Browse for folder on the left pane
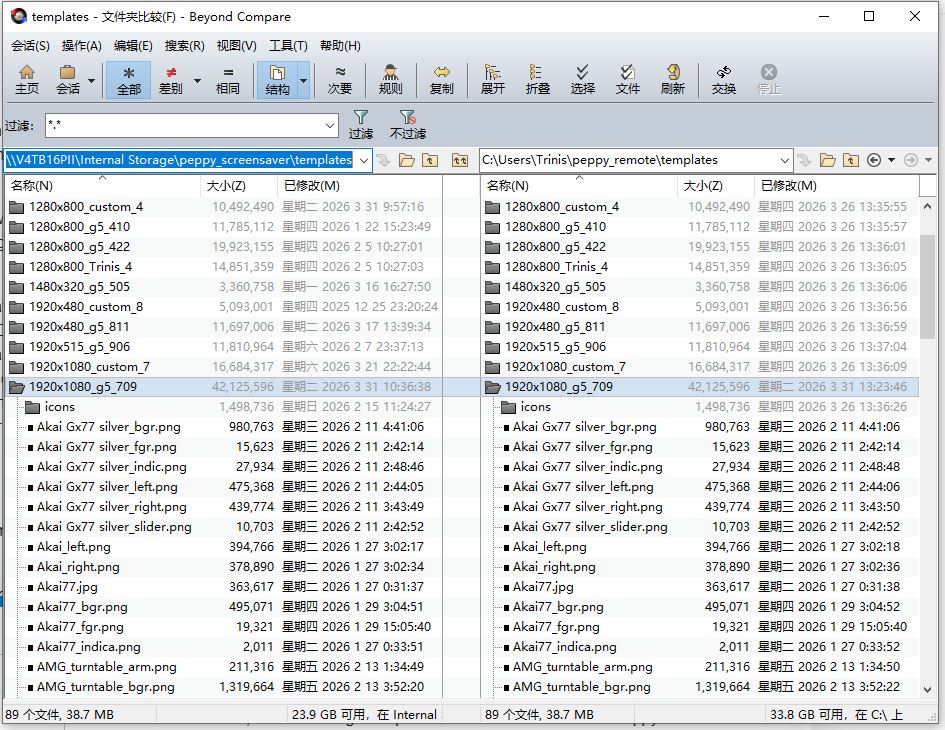Screen dimensions: 945x730 (406, 160)
